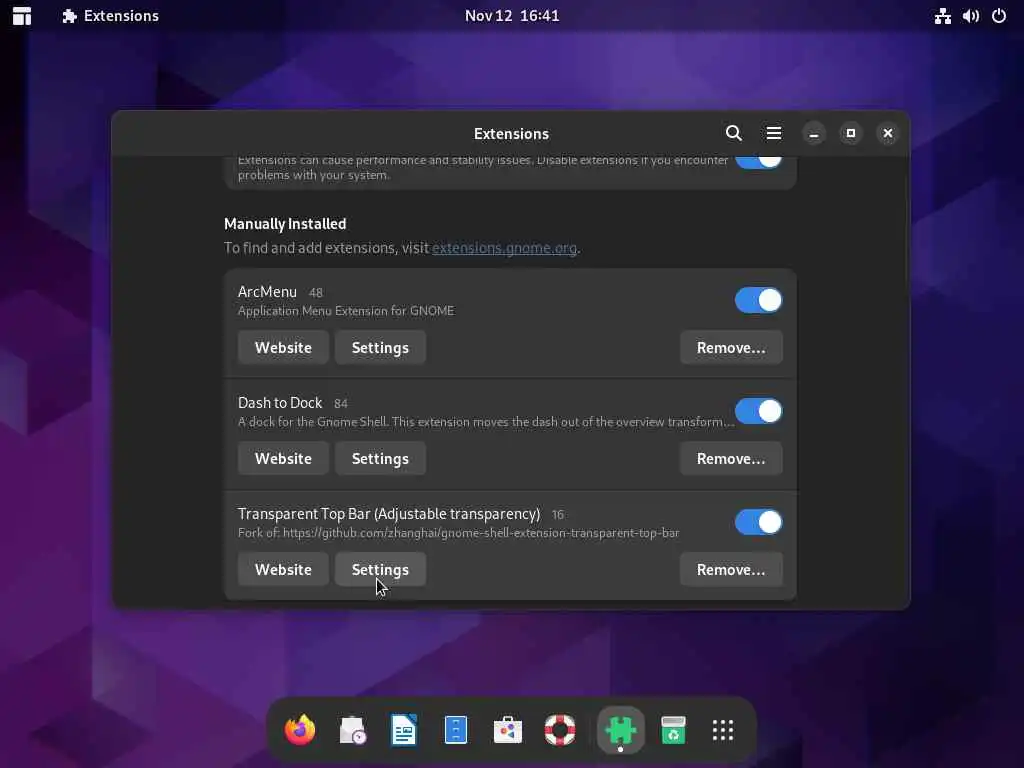This screenshot has width=1024, height=768.
Task: Click the network status icon
Action: point(942,16)
